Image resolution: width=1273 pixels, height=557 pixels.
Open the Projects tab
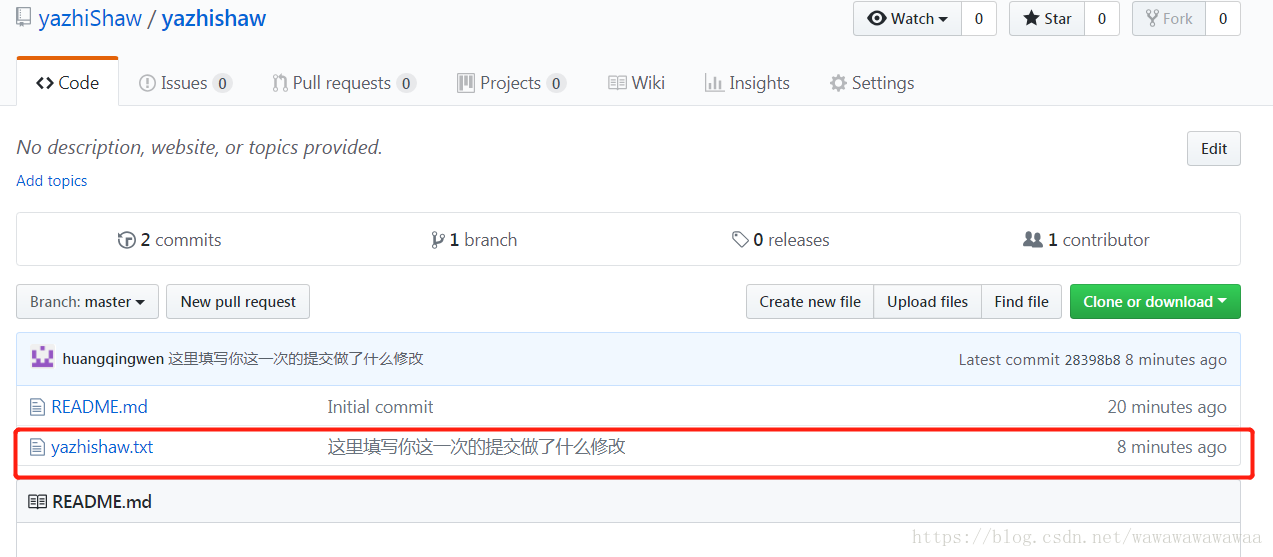click(x=511, y=83)
